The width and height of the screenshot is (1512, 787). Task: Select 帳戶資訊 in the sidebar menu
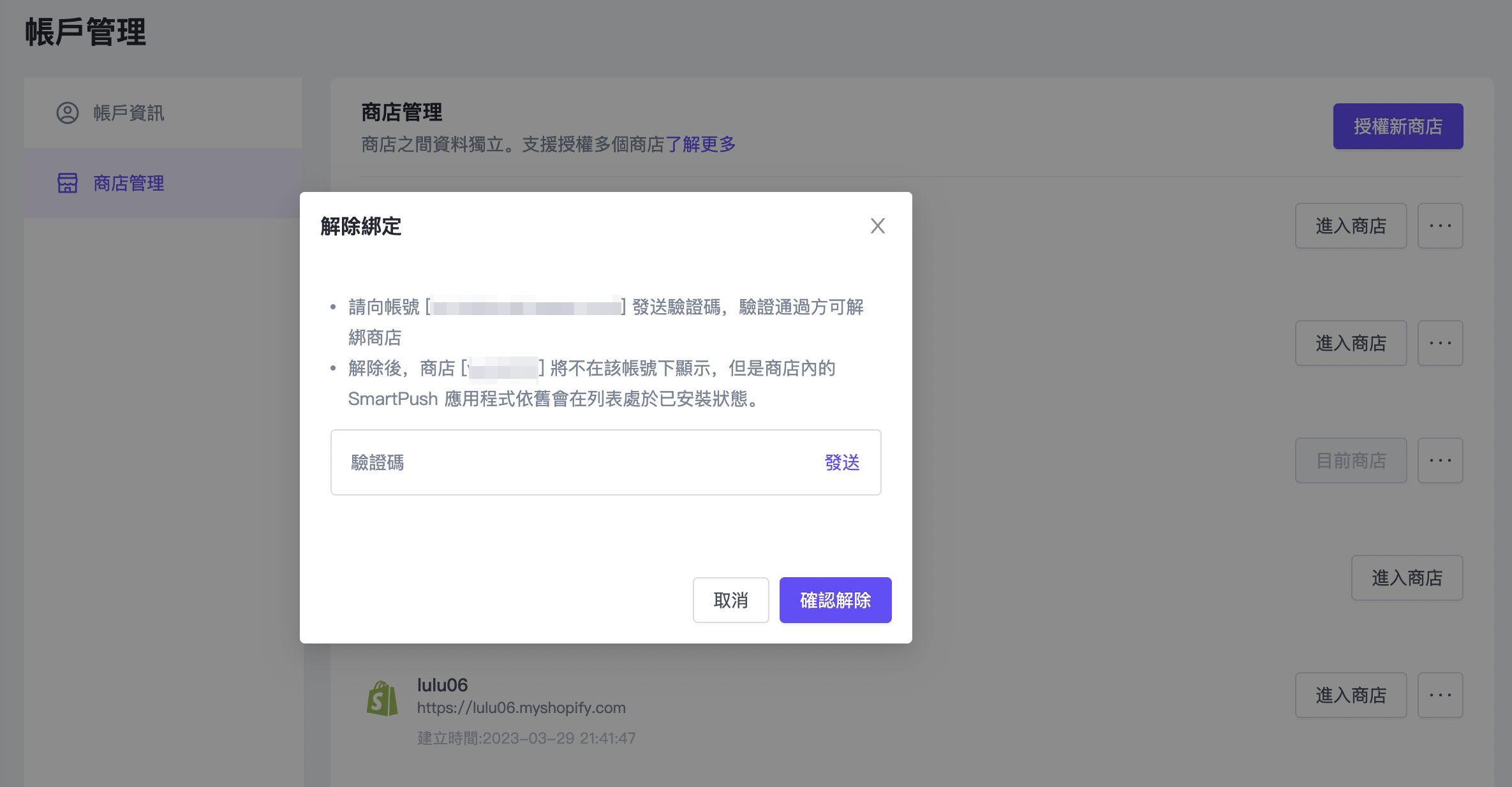click(129, 113)
